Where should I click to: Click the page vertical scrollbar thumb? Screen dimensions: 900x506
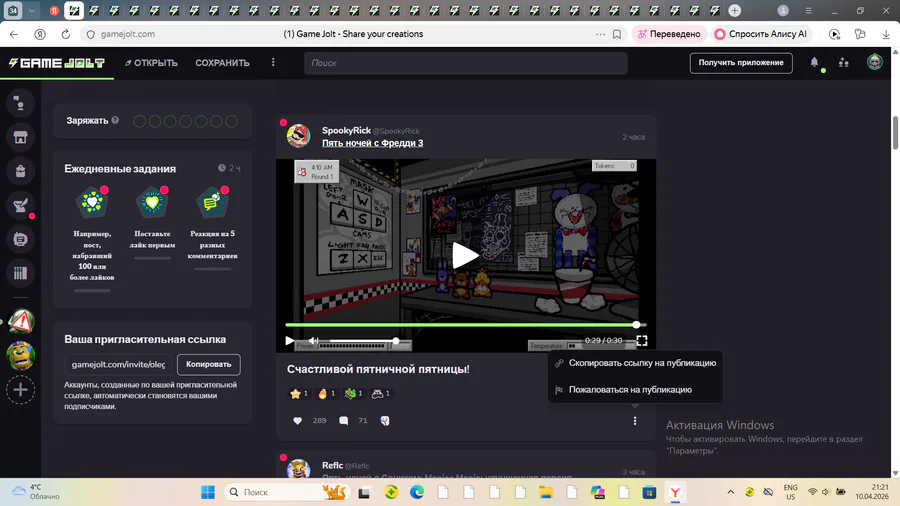[x=895, y=133]
